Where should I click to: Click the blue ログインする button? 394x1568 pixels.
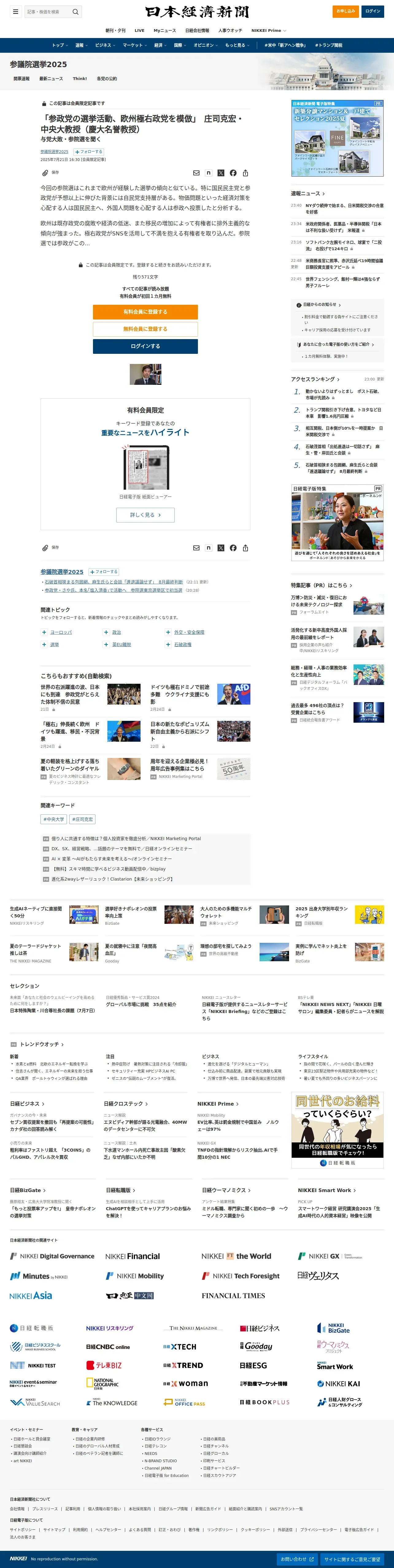click(x=145, y=346)
